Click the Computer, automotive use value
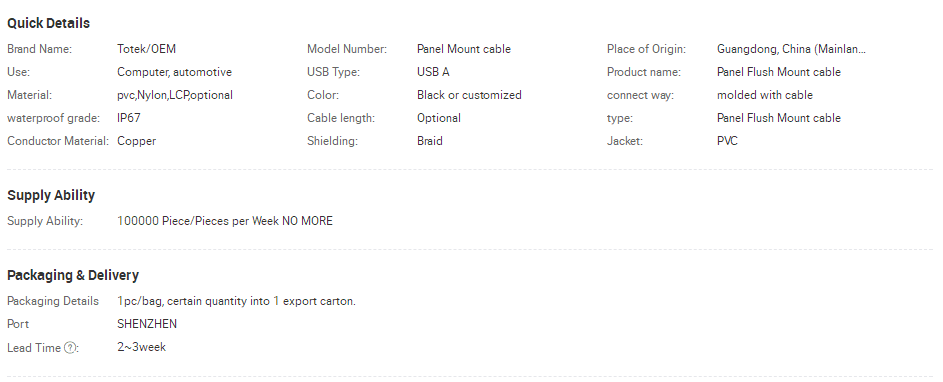Screen dimensions: 943x382 pos(174,72)
